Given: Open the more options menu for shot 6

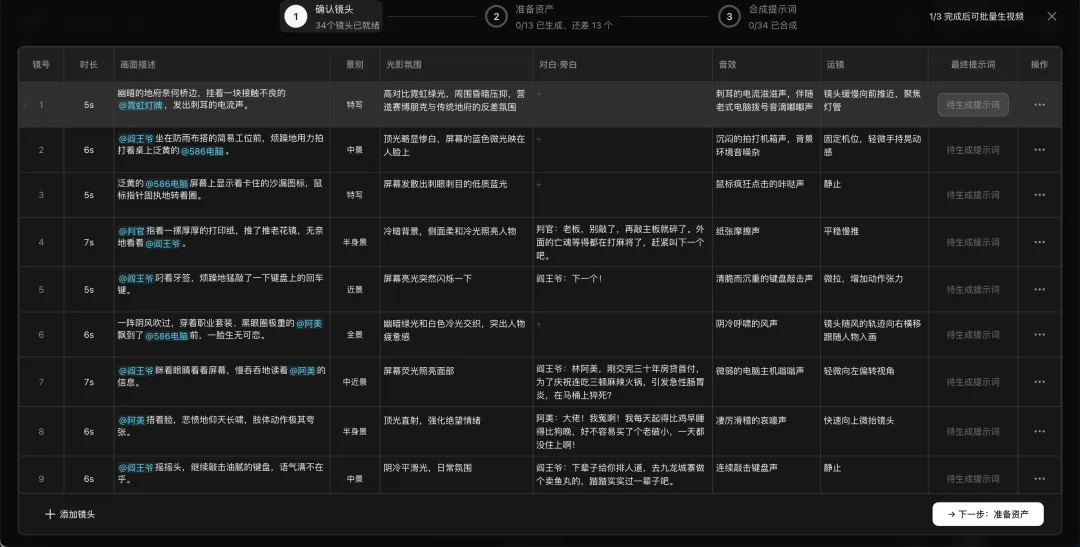Looking at the screenshot, I should (x=1039, y=335).
